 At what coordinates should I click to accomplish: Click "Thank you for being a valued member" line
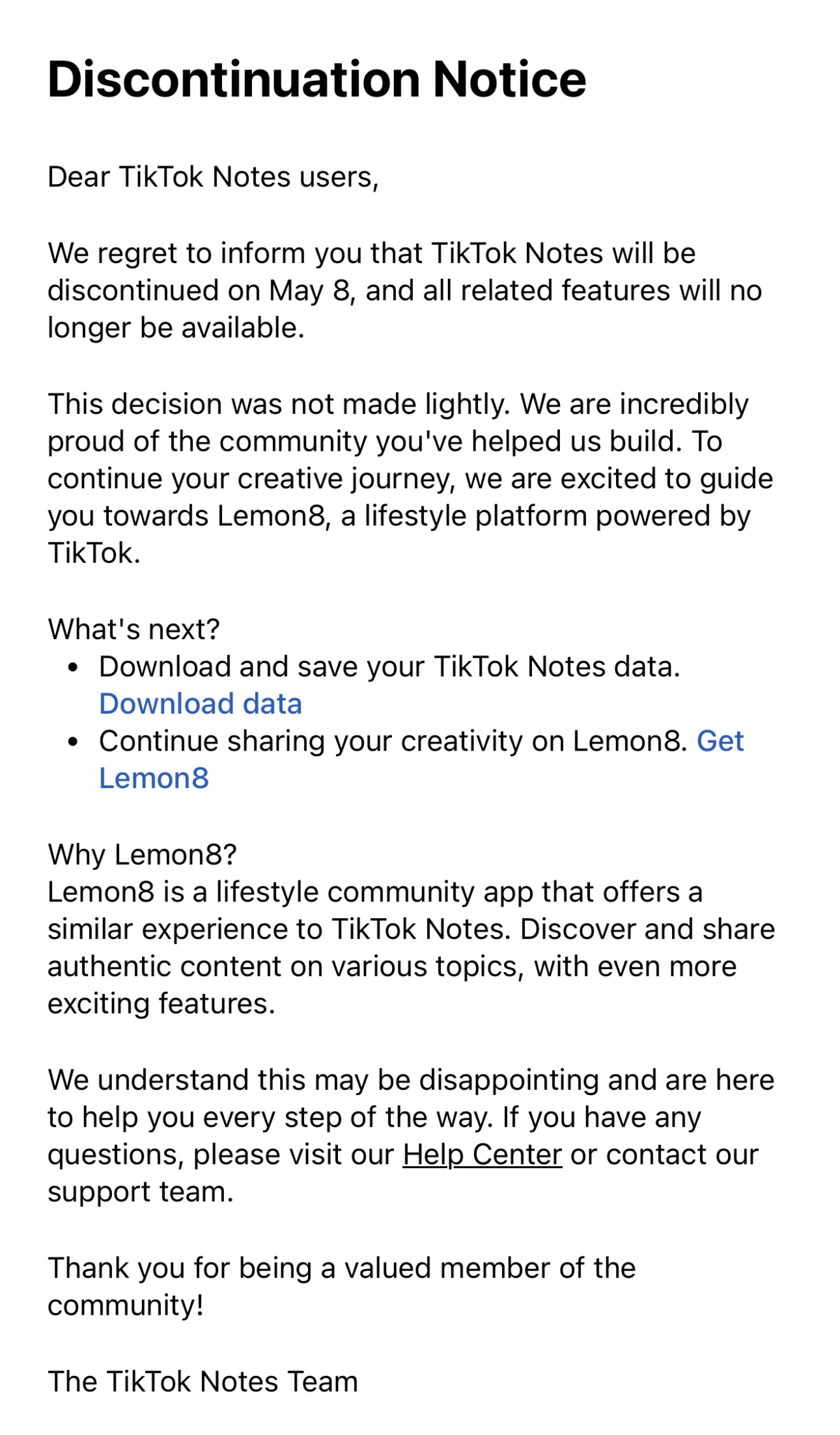[x=342, y=1268]
